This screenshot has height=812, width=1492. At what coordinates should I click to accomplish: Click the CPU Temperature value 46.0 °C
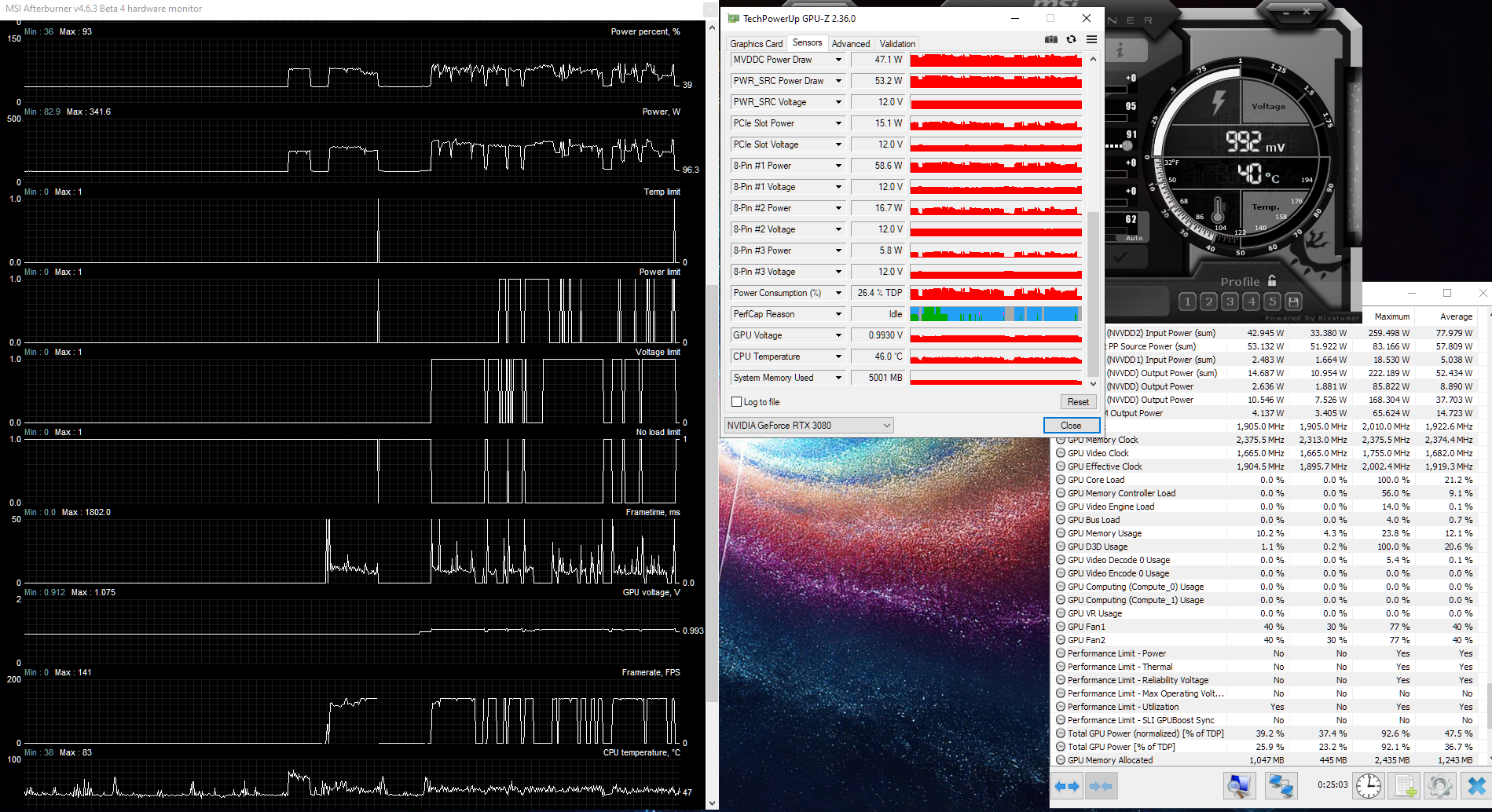(877, 357)
